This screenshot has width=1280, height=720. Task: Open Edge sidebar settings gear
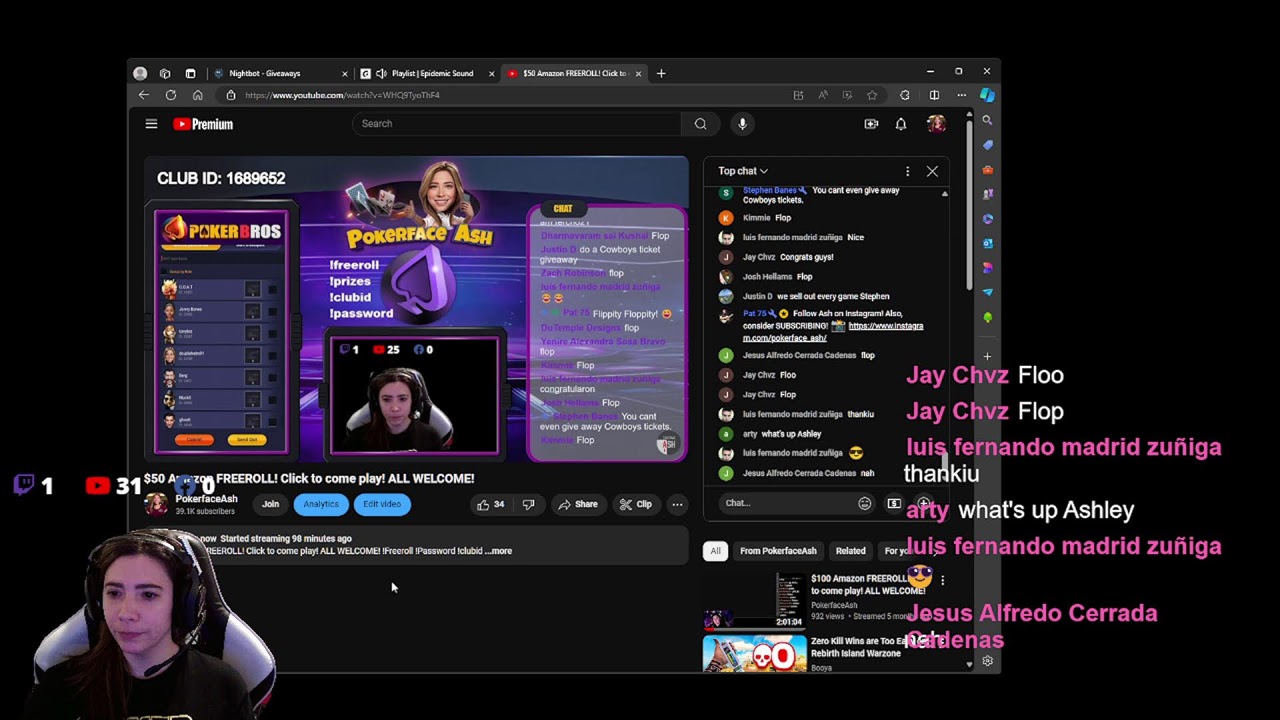pyautogui.click(x=987, y=661)
